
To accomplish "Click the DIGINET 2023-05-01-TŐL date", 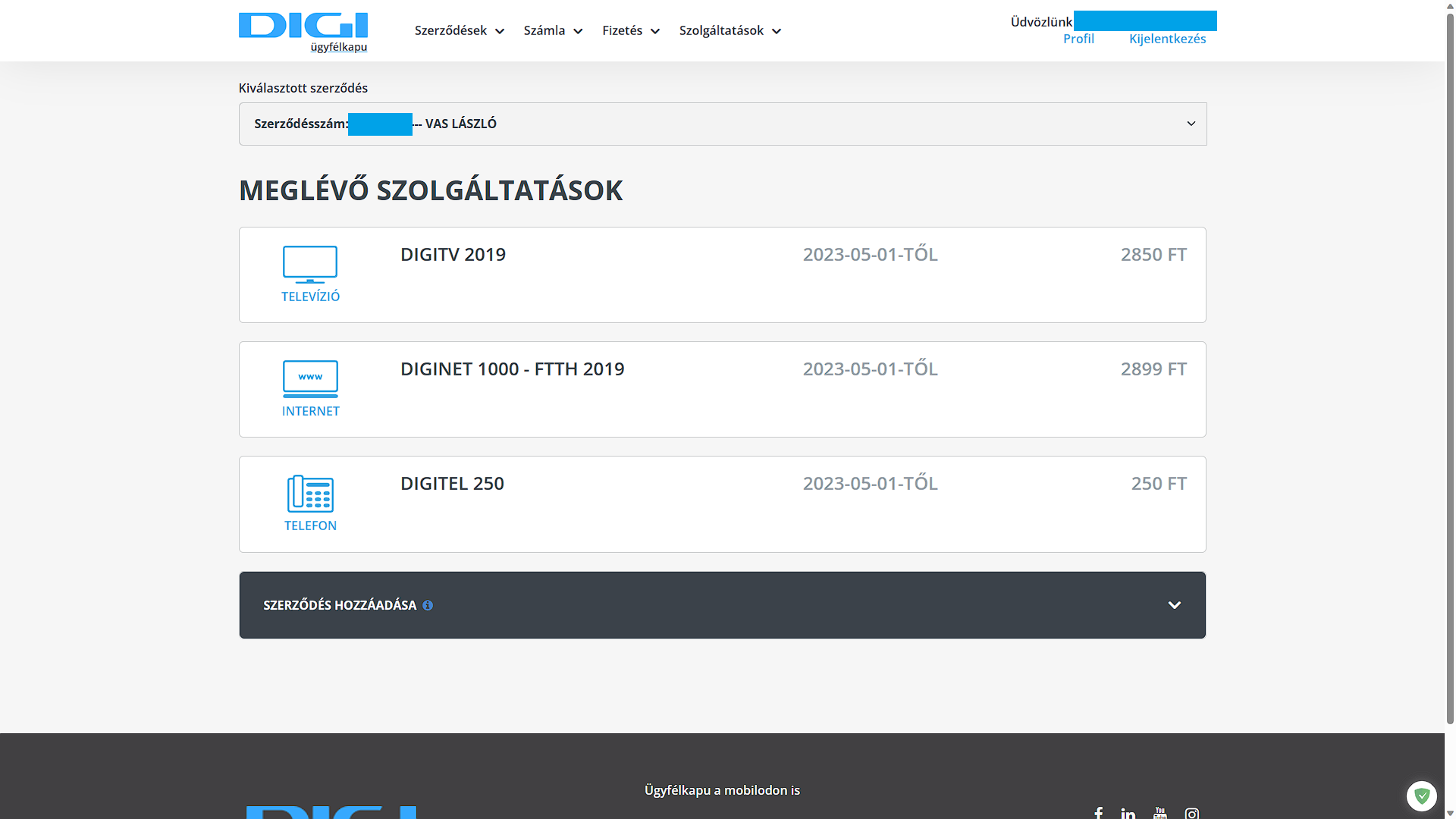I will pos(871,369).
